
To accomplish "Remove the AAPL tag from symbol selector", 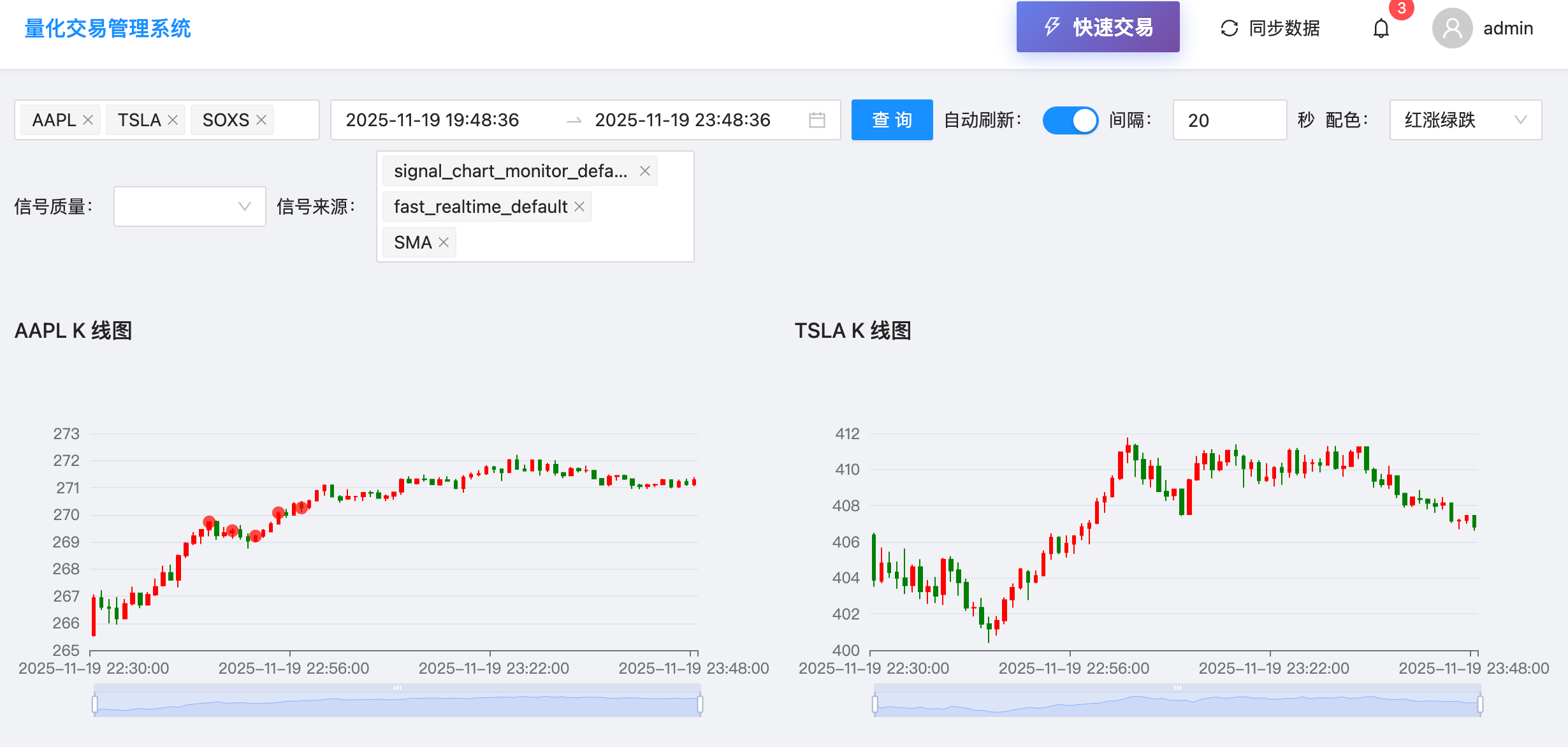I will 88,120.
